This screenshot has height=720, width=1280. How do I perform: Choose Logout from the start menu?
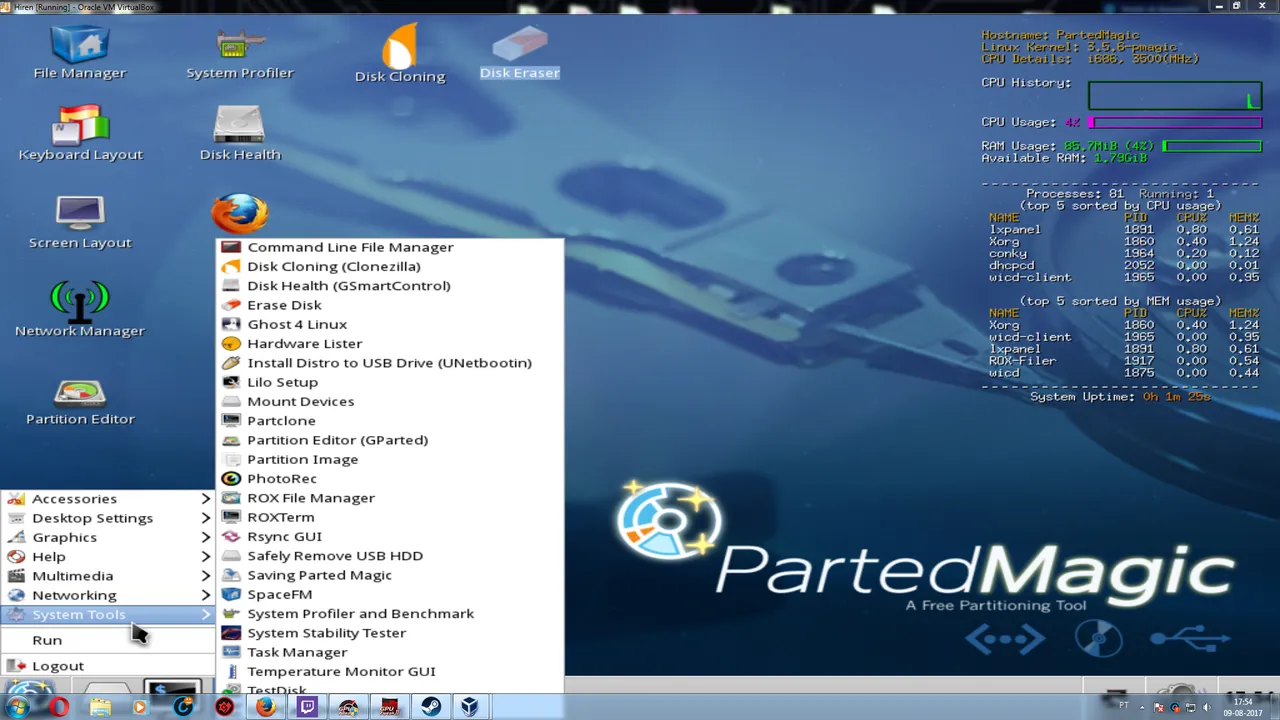click(108, 666)
